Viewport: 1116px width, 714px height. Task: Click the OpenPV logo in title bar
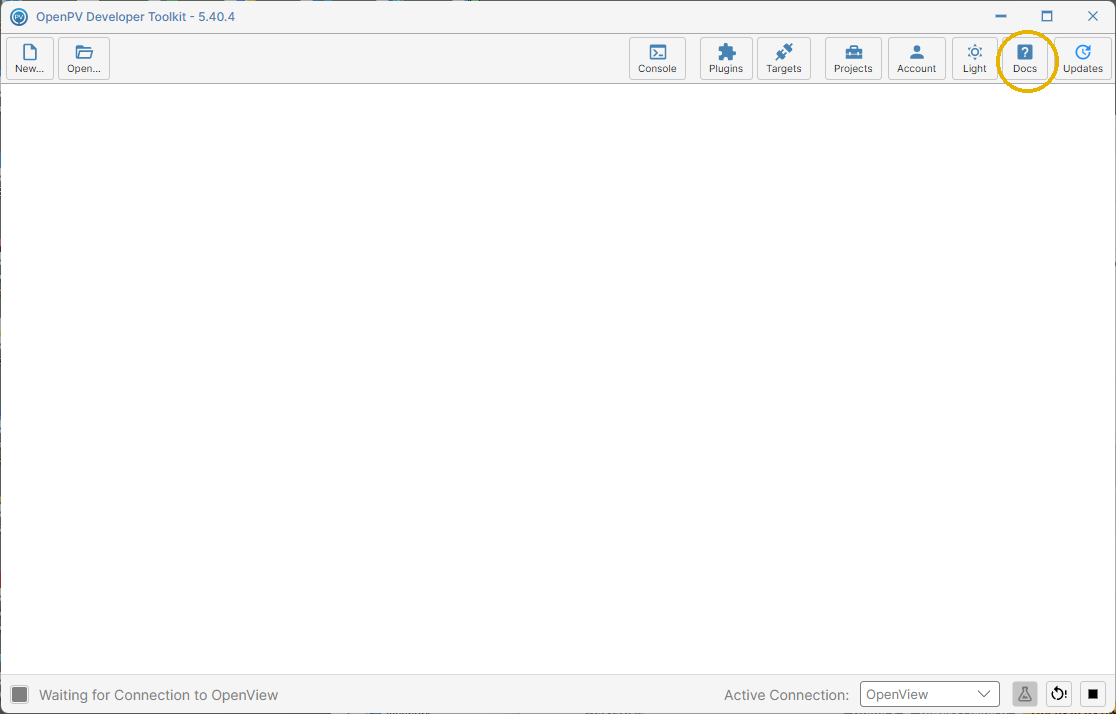(19, 16)
